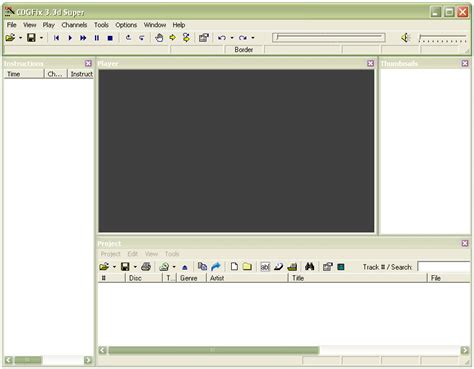
Task: Click the Save project disk icon
Action: click(125, 267)
